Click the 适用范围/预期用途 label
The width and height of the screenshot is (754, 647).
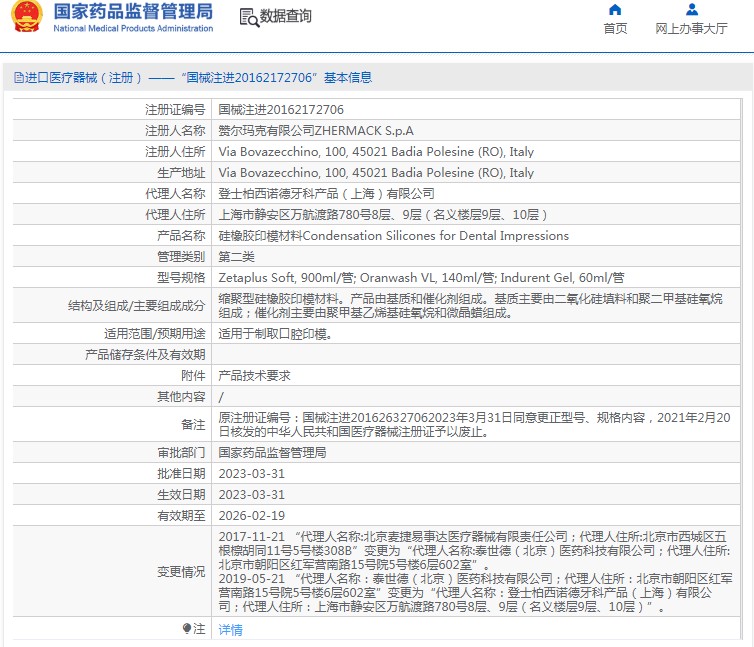point(154,333)
